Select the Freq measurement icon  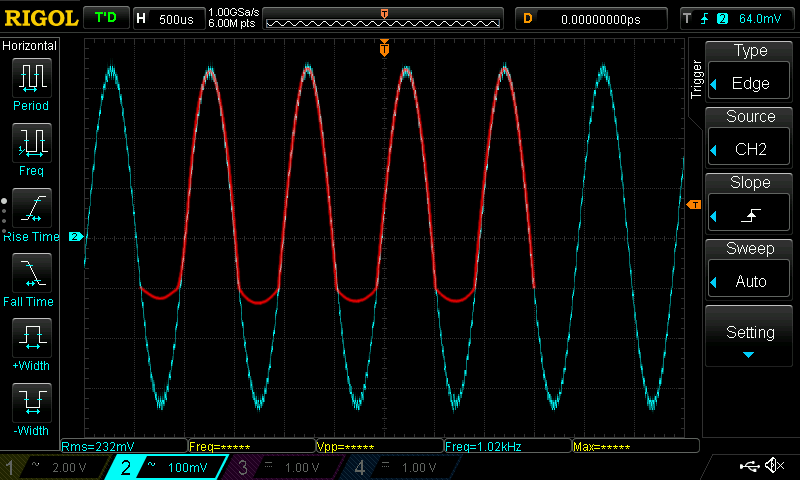(x=31, y=142)
